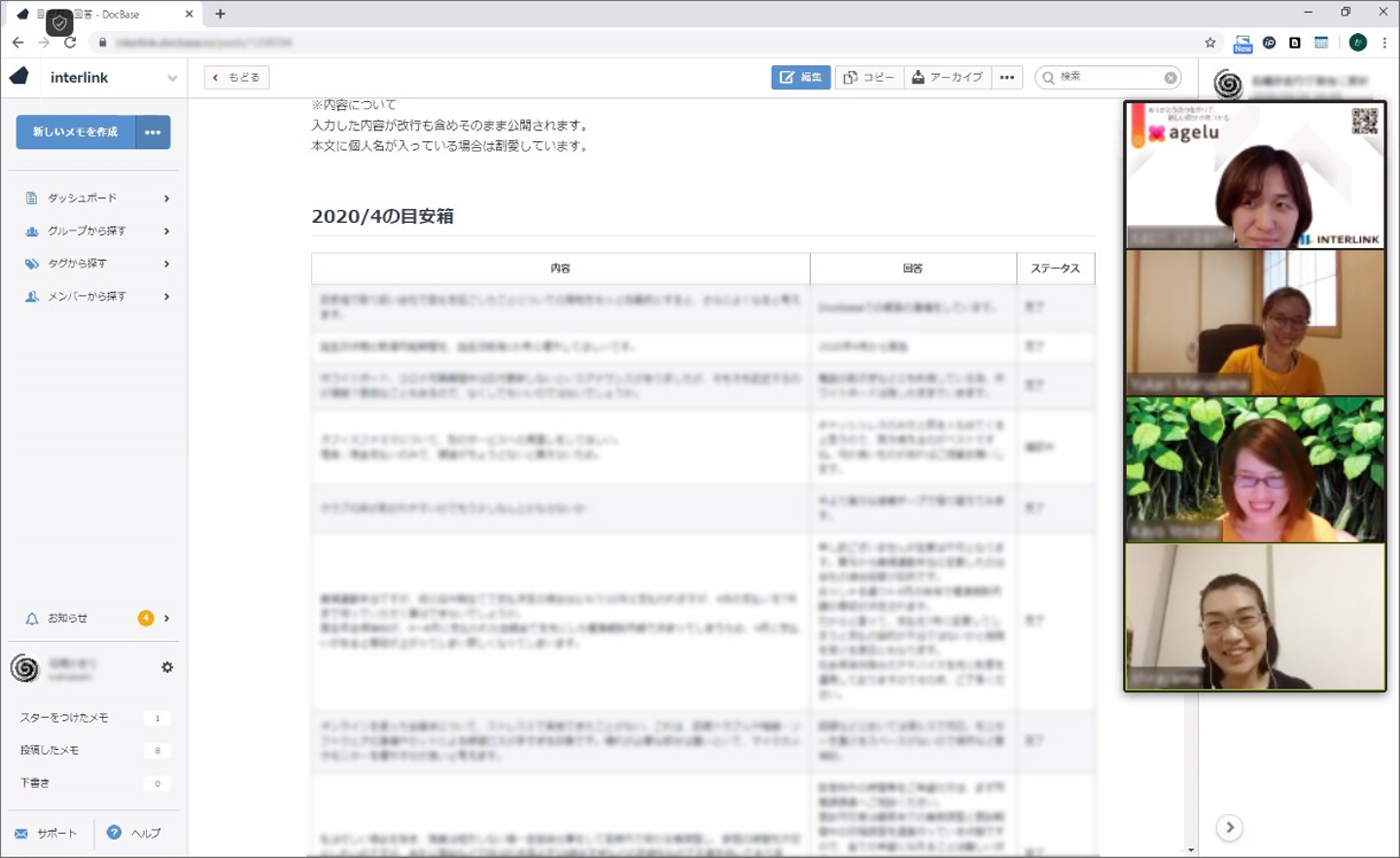Click the サポート mail icon
This screenshot has height=858, width=1400.
point(21,834)
